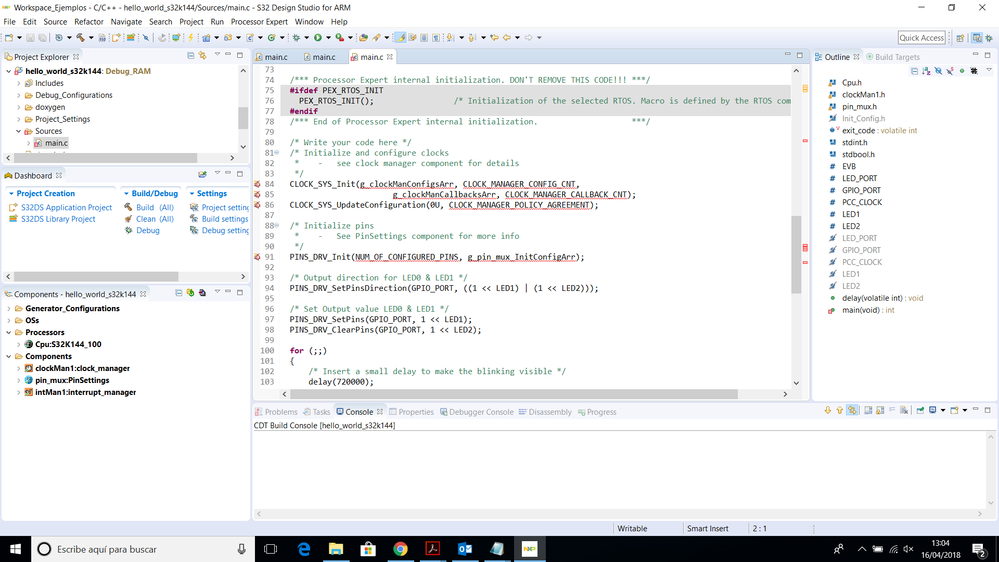Expand Includes folder in Project Explorer

pos(18,83)
